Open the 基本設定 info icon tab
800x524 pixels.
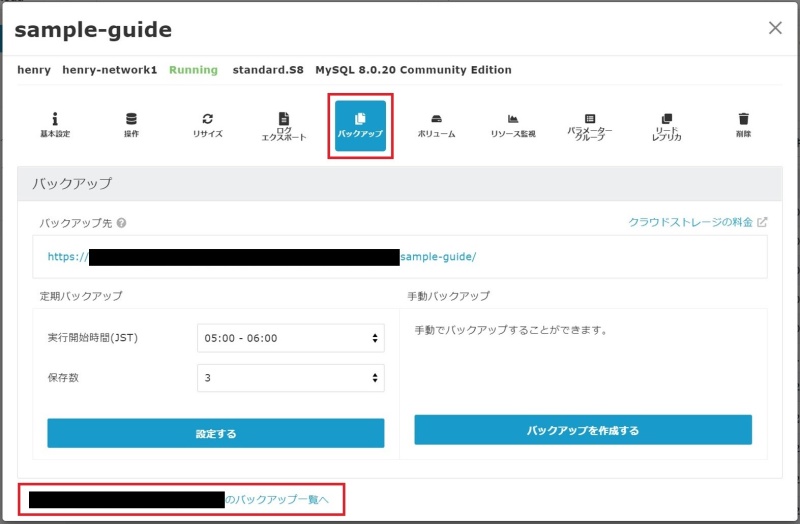click(x=55, y=125)
